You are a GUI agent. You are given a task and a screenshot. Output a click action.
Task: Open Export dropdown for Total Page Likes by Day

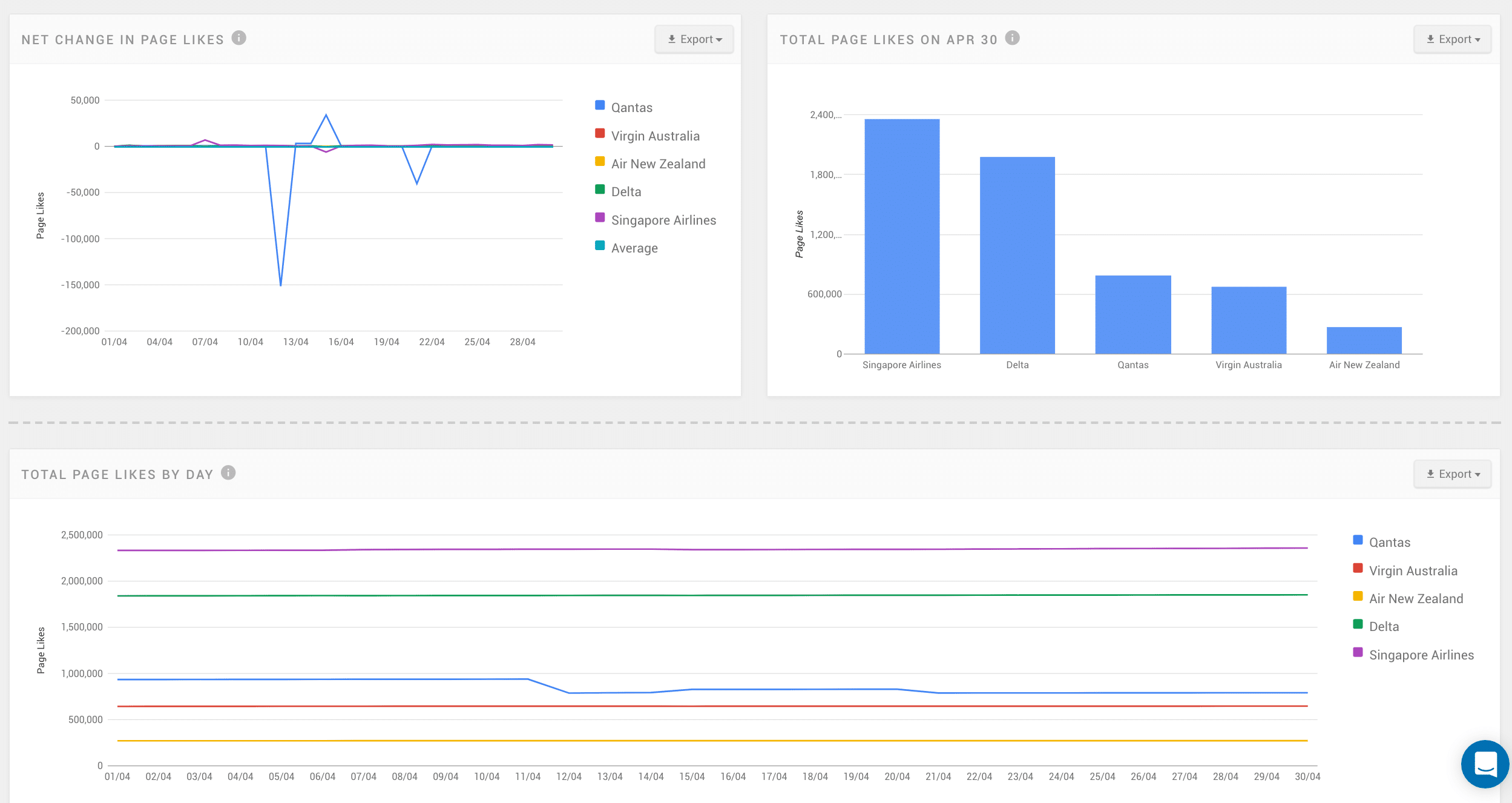tap(1453, 474)
